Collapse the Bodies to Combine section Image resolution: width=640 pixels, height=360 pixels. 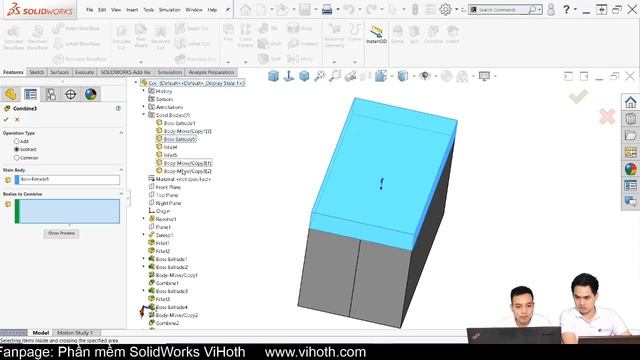(x=121, y=194)
